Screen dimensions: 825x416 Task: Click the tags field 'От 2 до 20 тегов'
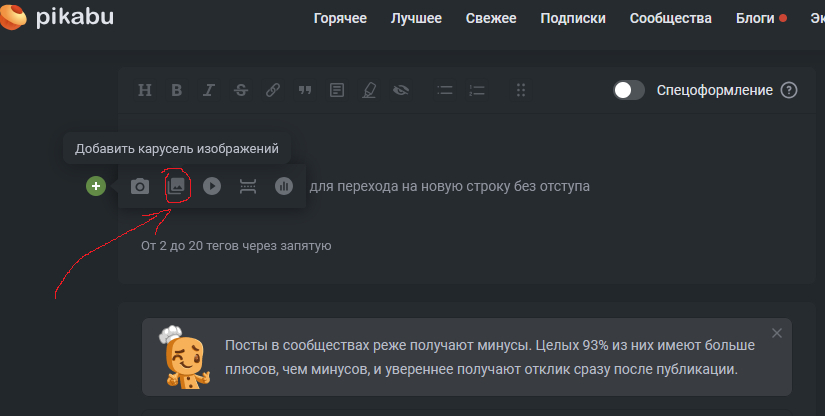click(x=236, y=246)
